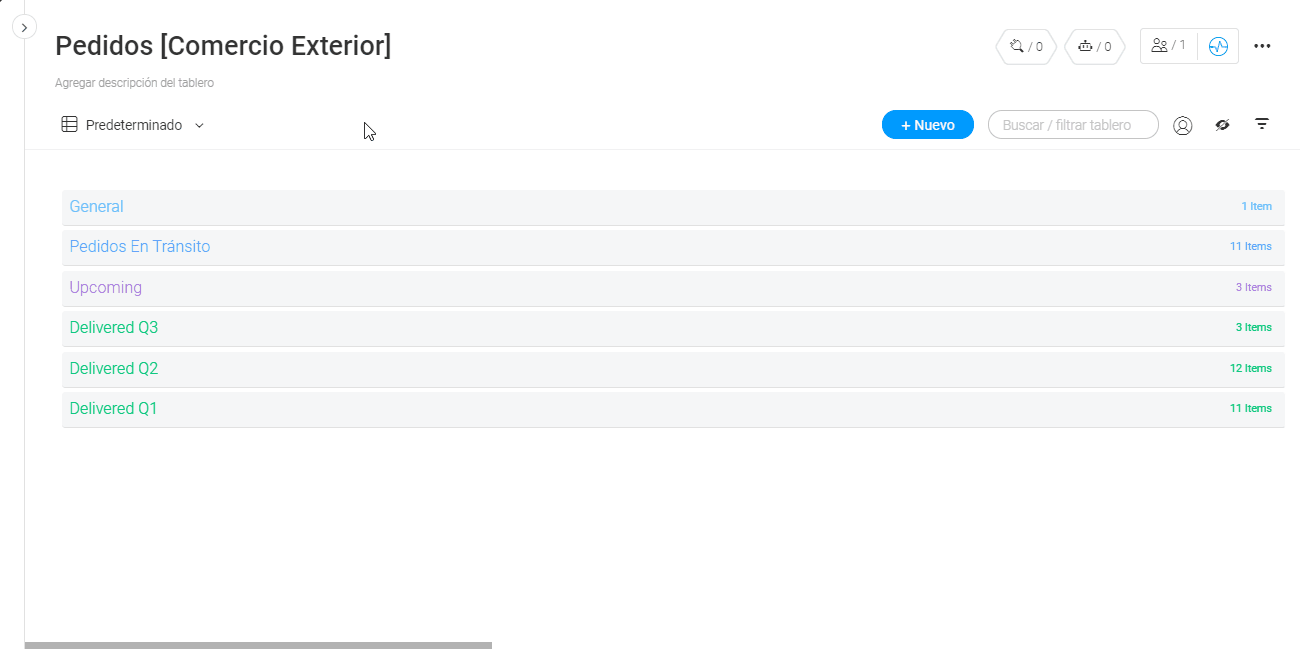Expand the Delivered Q3 group
Screen dimensions: 1300x649
tap(114, 328)
